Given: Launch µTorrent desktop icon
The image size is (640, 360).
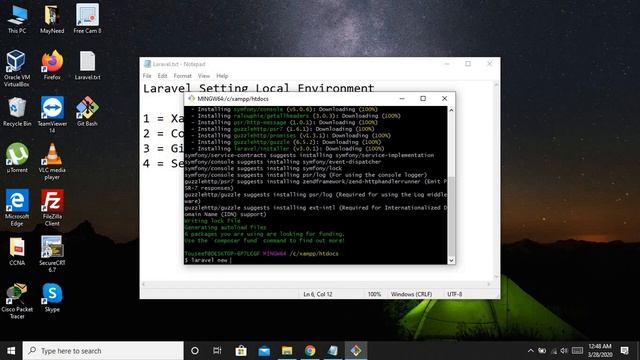Looking at the screenshot, I should (x=17, y=158).
